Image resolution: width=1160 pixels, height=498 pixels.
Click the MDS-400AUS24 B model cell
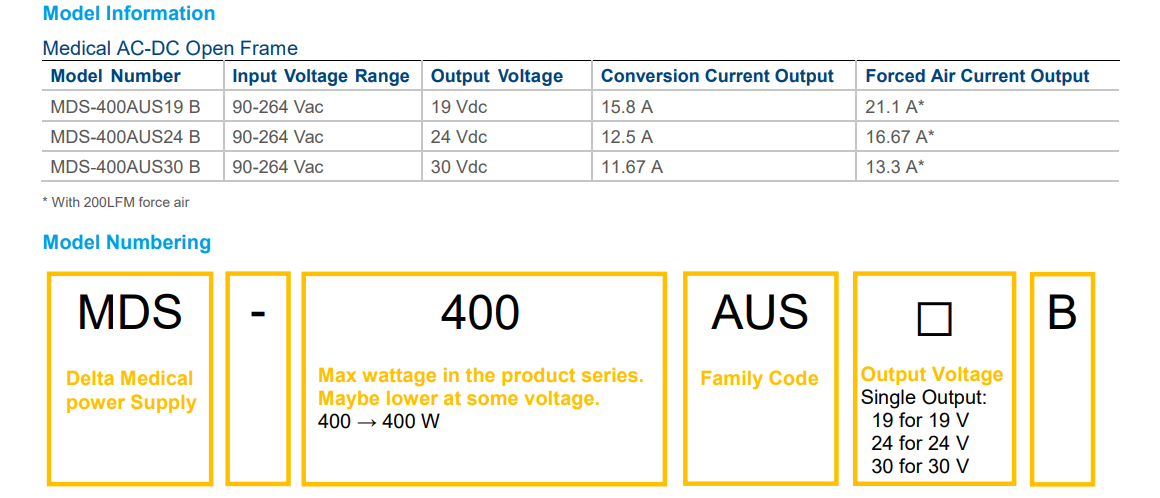pyautogui.click(x=125, y=136)
